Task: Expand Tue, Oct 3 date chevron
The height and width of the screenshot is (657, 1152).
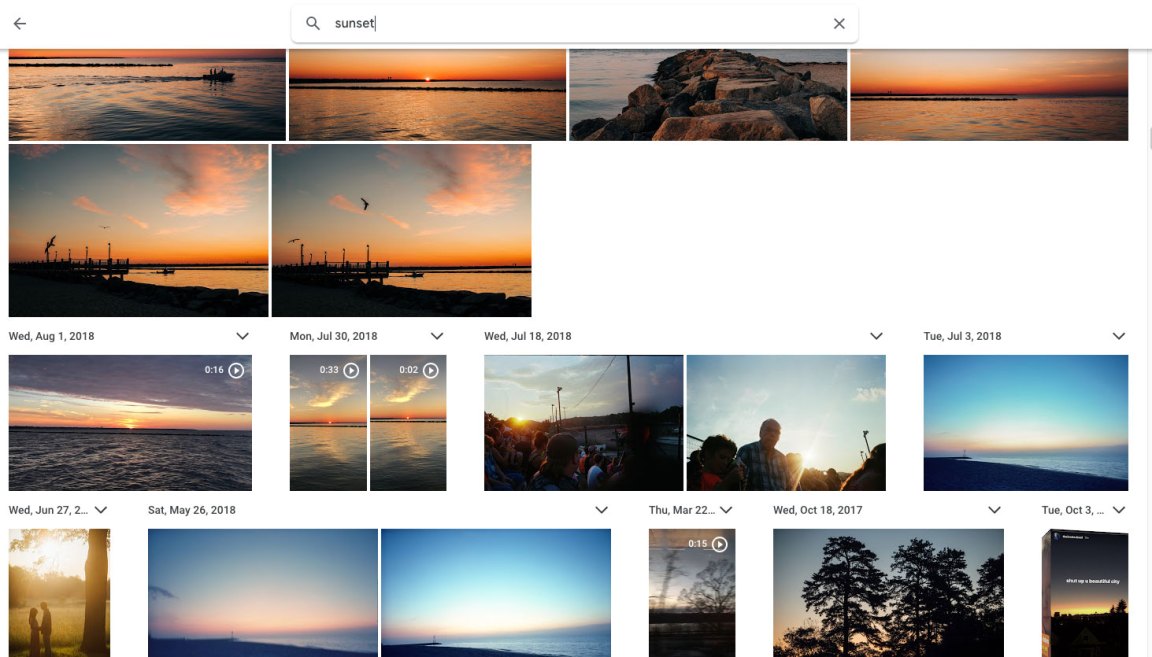Action: pos(1119,509)
